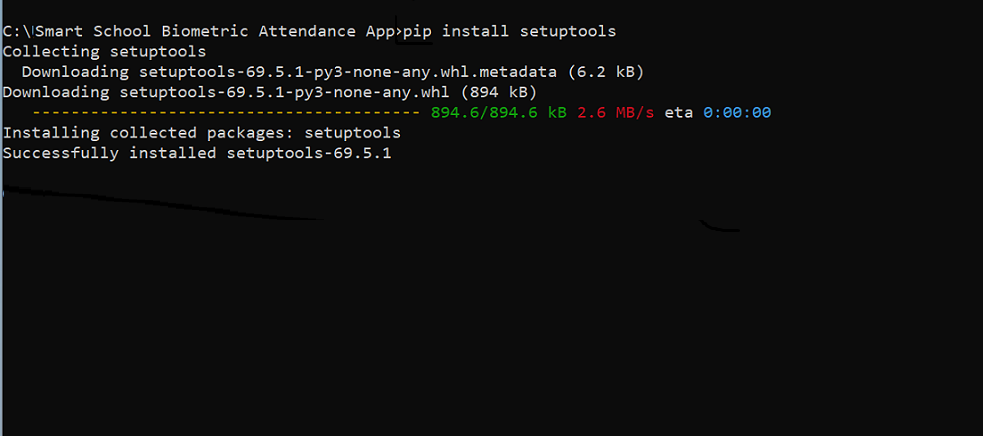Click the long black scribble under the output
This screenshot has height=436, width=983.
[x=160, y=205]
